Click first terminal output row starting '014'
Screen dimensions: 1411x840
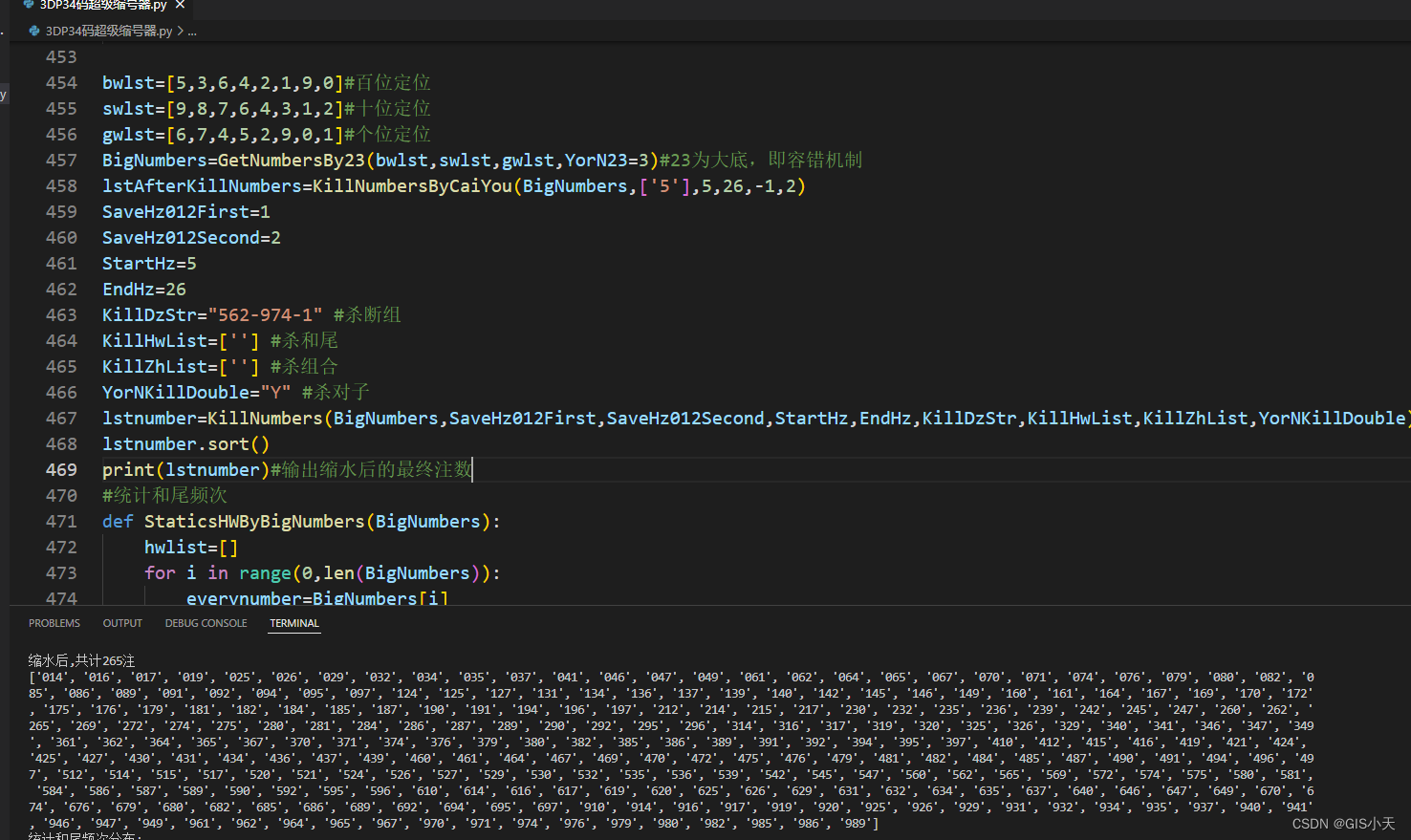671,678
